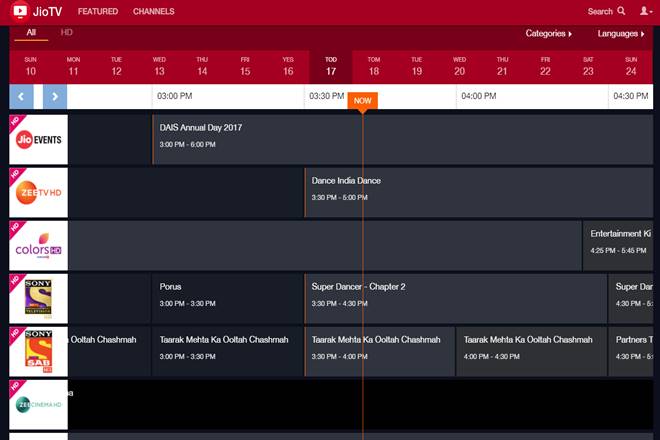Open Dance India Dance program
The width and height of the screenshot is (660, 440).
[479, 192]
